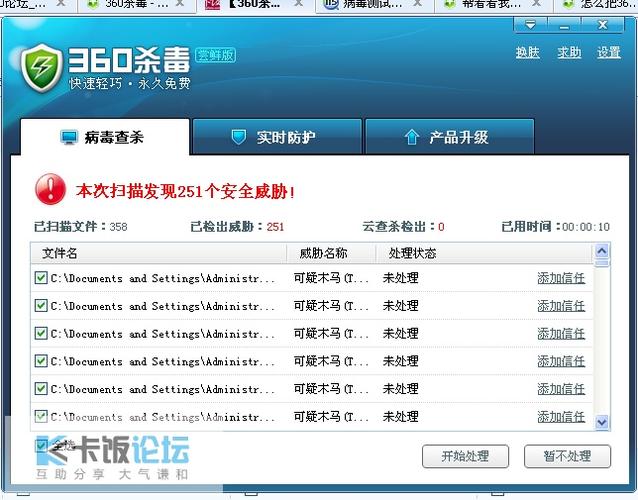Close the 【360杀 browser tab
The height and width of the screenshot is (500, 638).
[299, 3]
